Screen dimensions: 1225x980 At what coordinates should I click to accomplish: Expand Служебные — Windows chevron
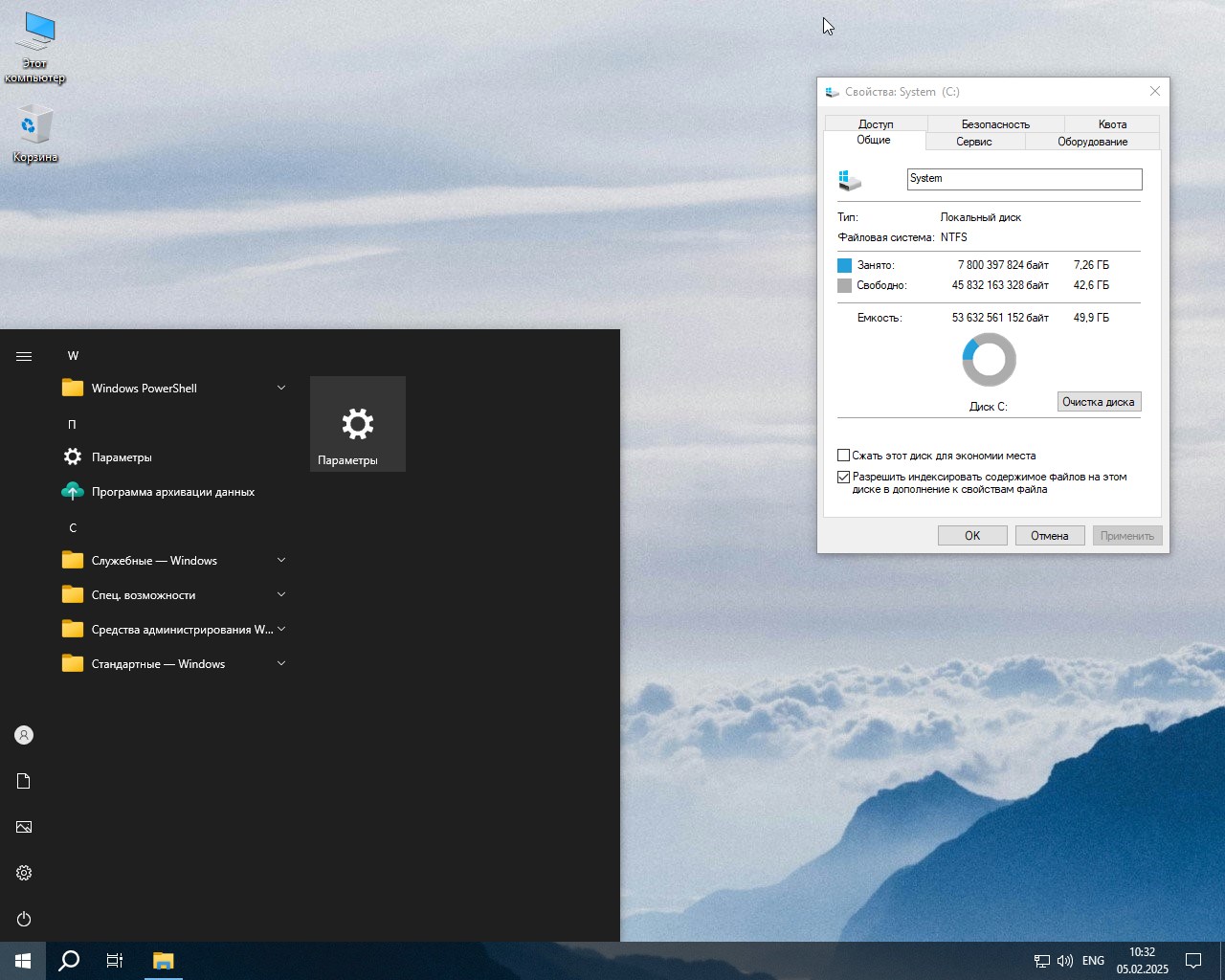pyautogui.click(x=281, y=560)
